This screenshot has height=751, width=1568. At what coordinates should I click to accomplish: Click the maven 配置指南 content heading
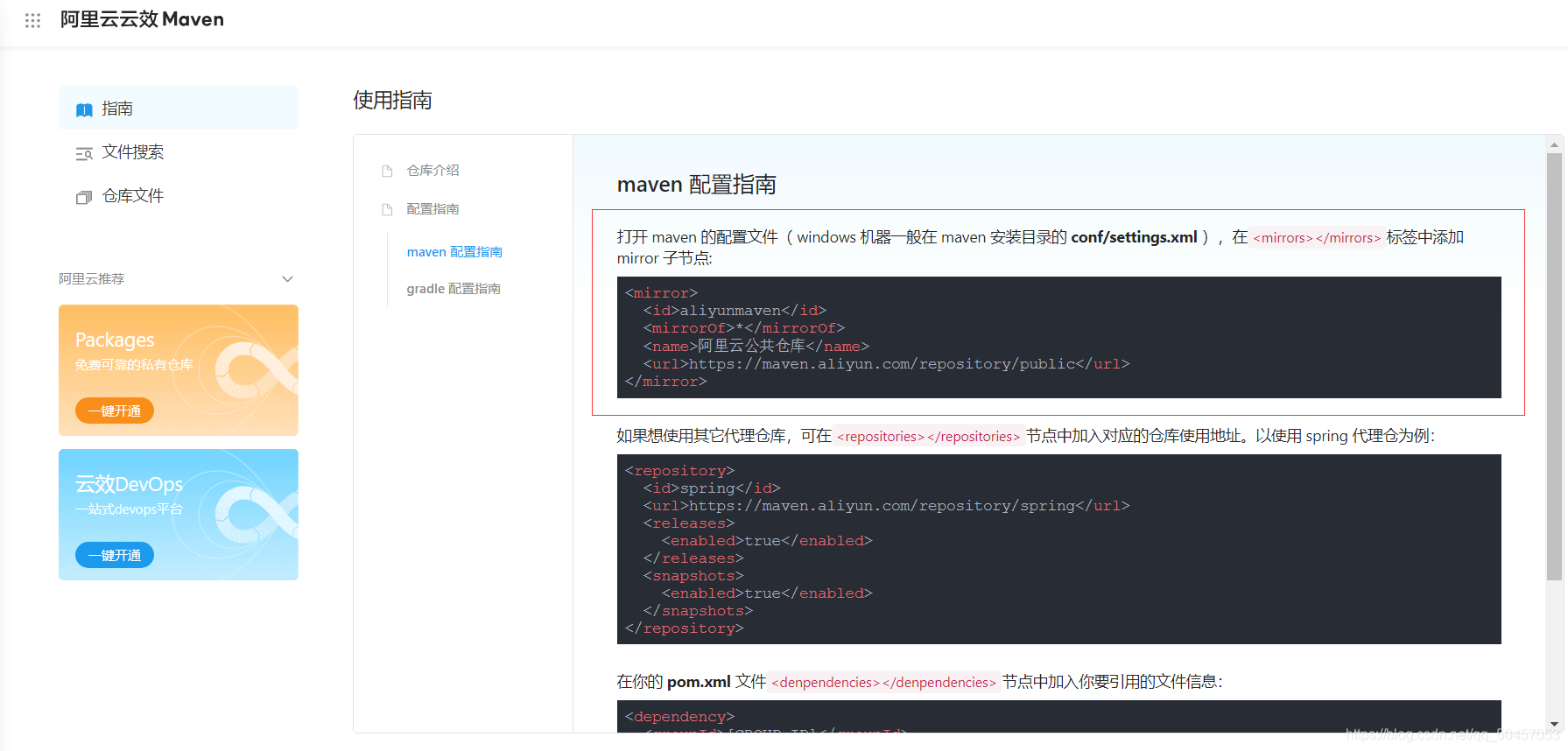697,185
